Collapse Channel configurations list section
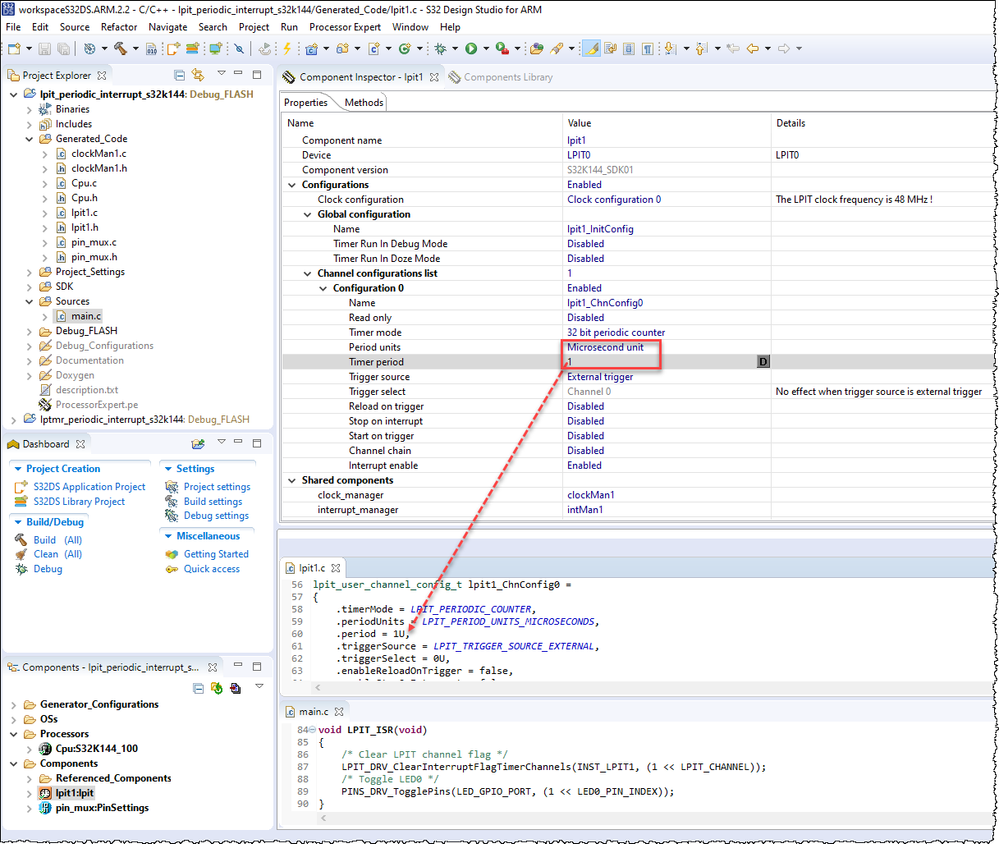 308,273
